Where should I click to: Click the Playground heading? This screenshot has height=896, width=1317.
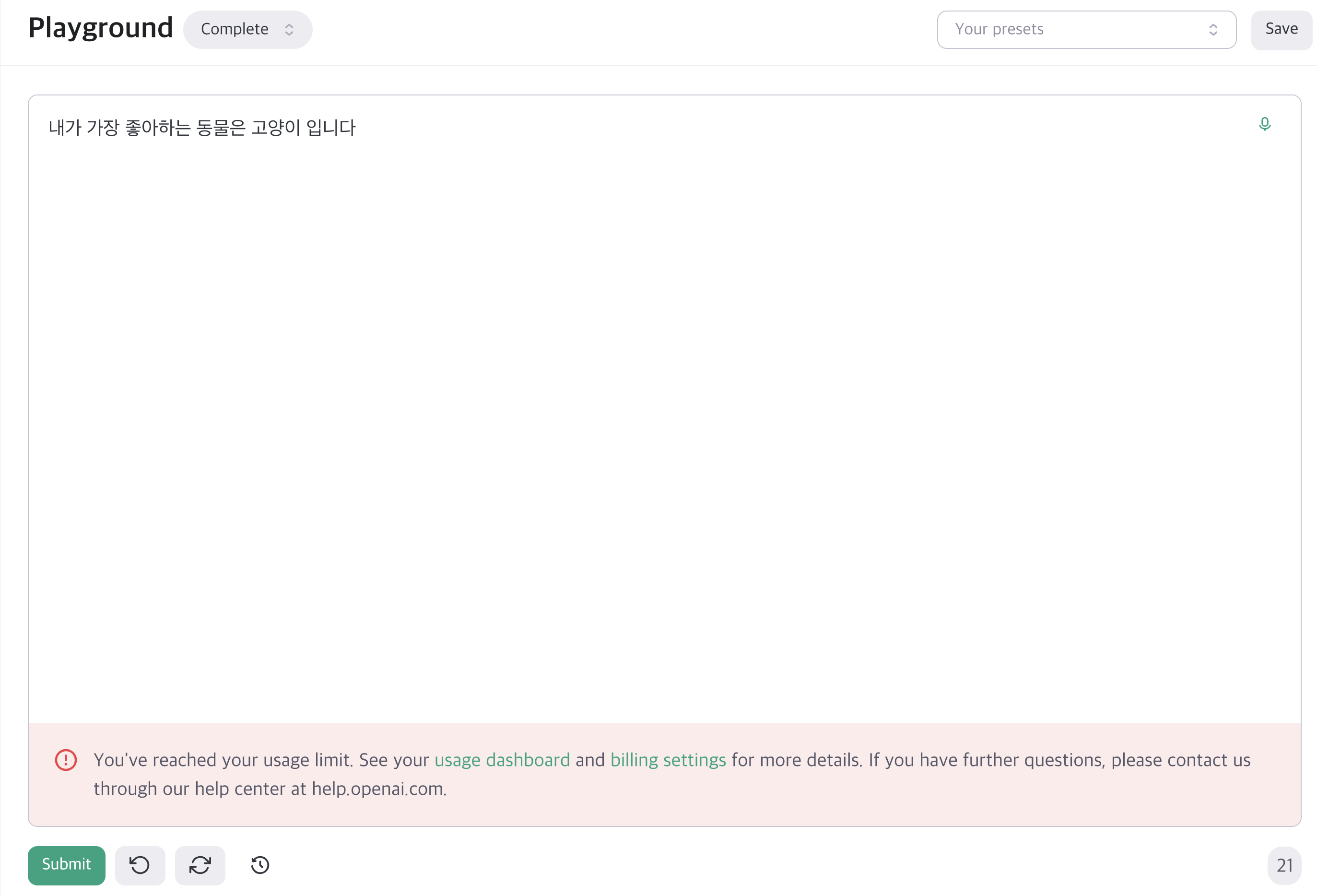pos(100,28)
